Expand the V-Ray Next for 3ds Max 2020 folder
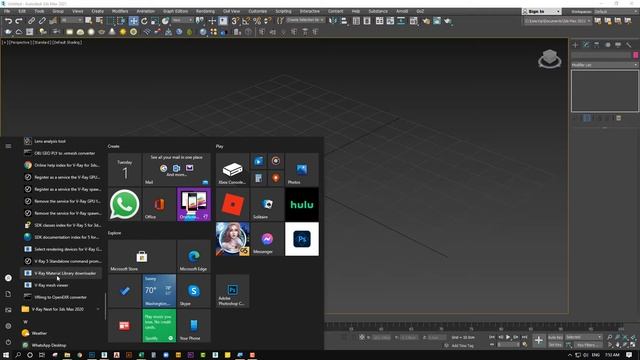This screenshot has height=360, width=640. [61, 309]
